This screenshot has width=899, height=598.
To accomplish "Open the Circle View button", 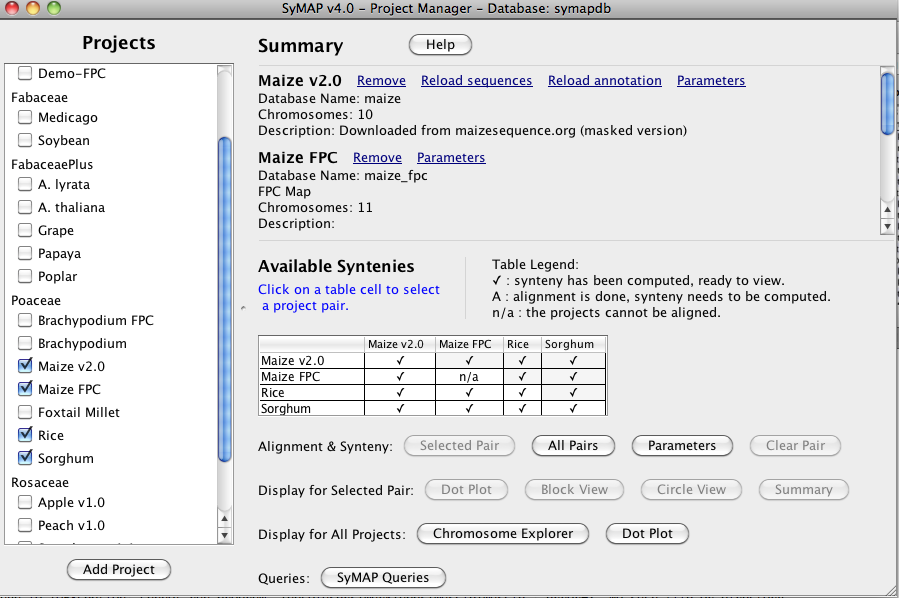I will tap(691, 490).
